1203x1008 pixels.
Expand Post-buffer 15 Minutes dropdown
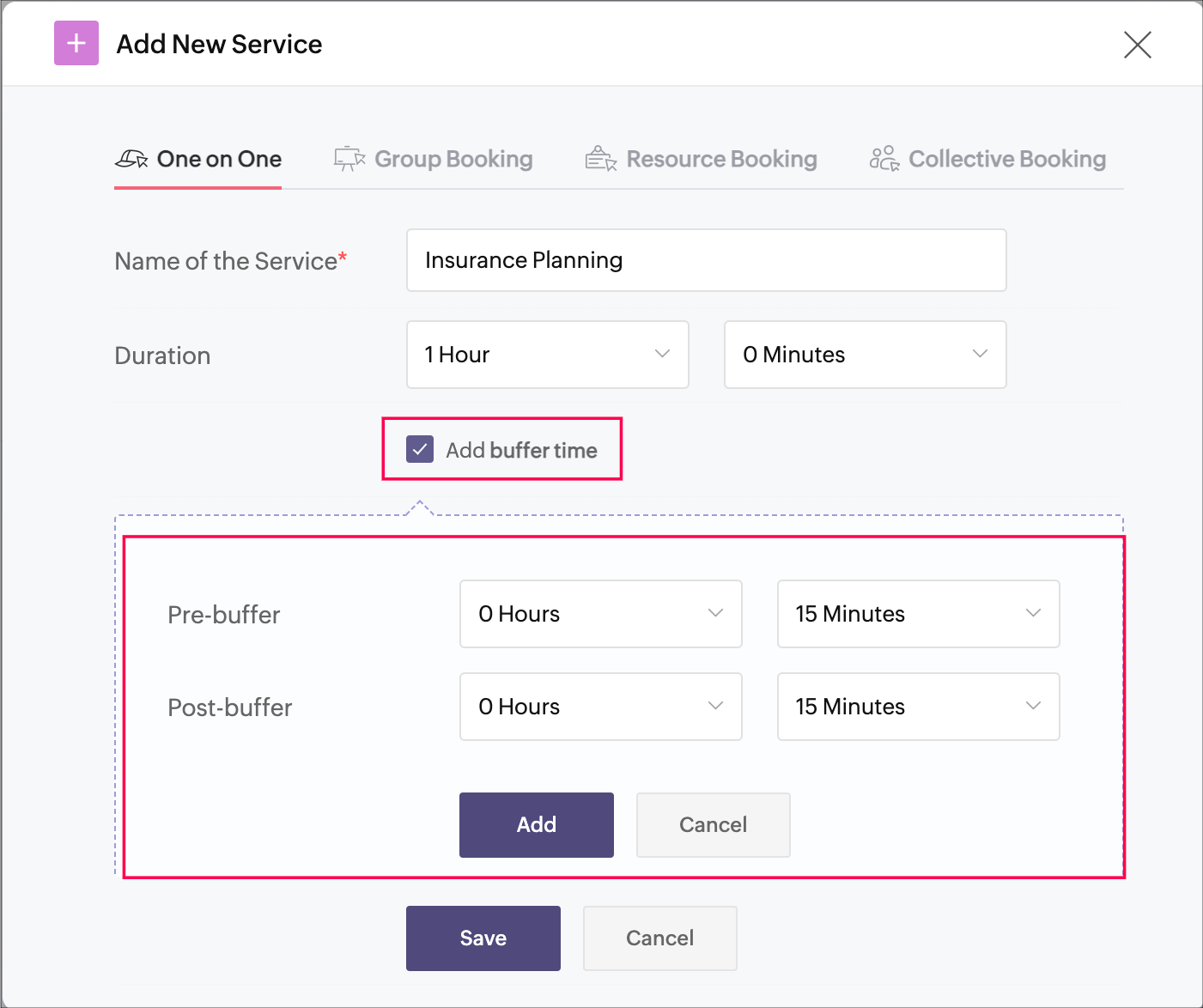click(919, 707)
